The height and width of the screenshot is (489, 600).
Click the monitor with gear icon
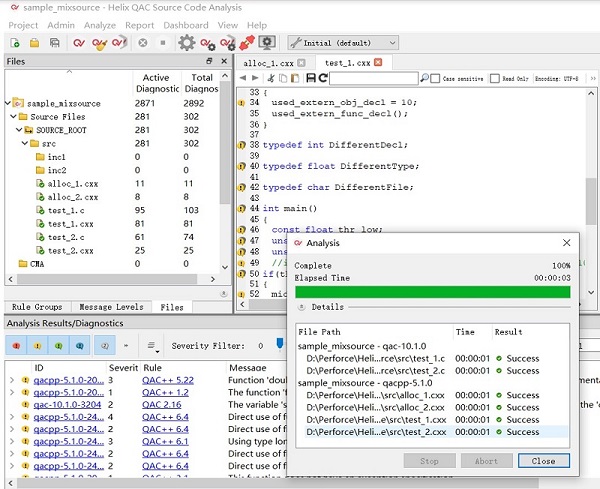coord(267,42)
